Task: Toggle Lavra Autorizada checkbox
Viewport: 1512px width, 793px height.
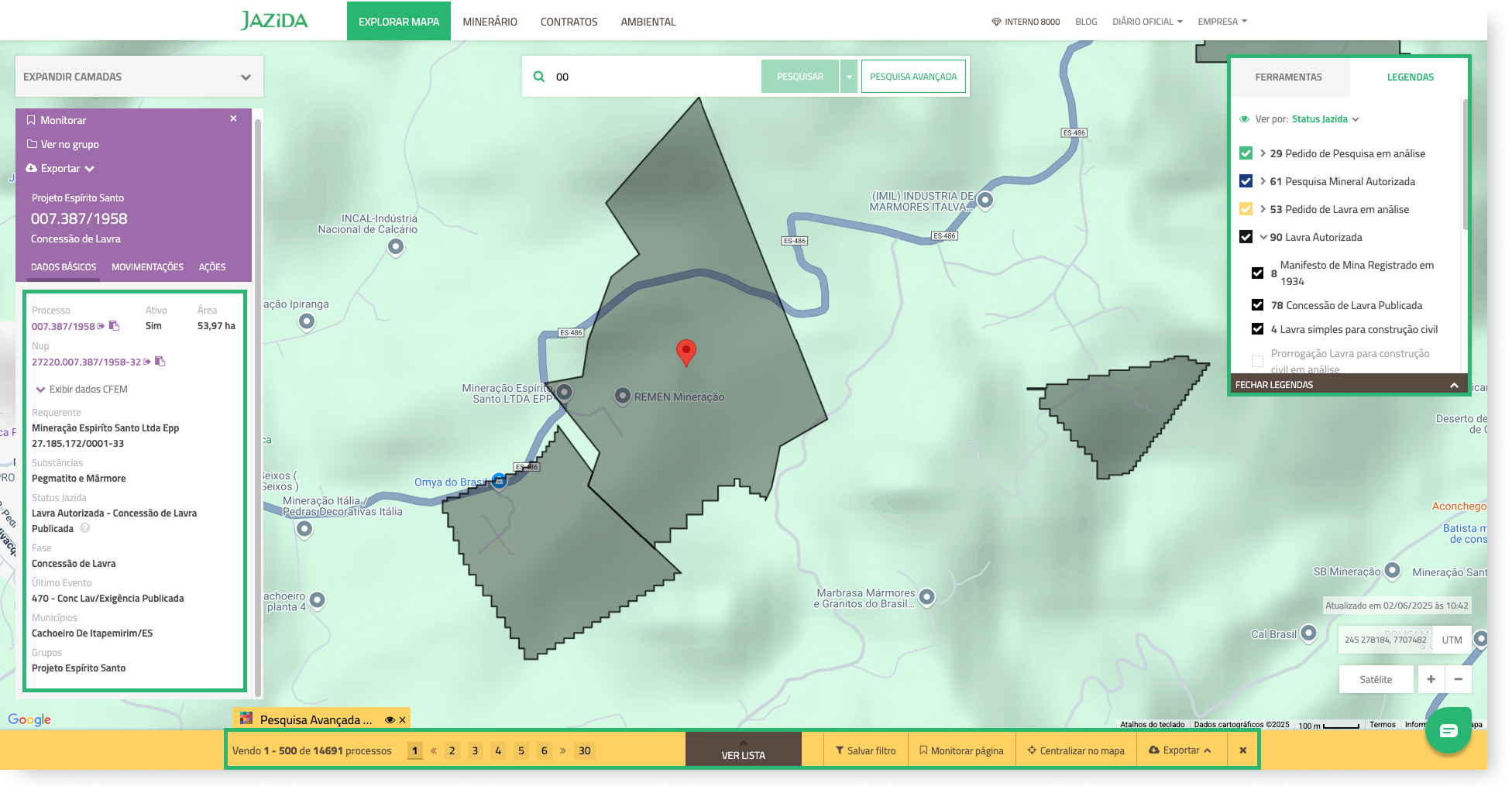Action: tap(1246, 237)
